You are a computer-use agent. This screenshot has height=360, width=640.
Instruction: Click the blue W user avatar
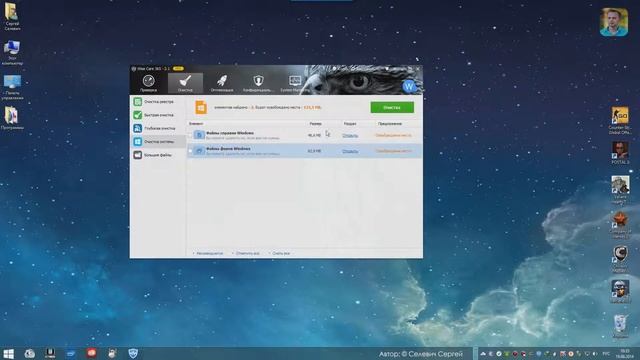(409, 87)
